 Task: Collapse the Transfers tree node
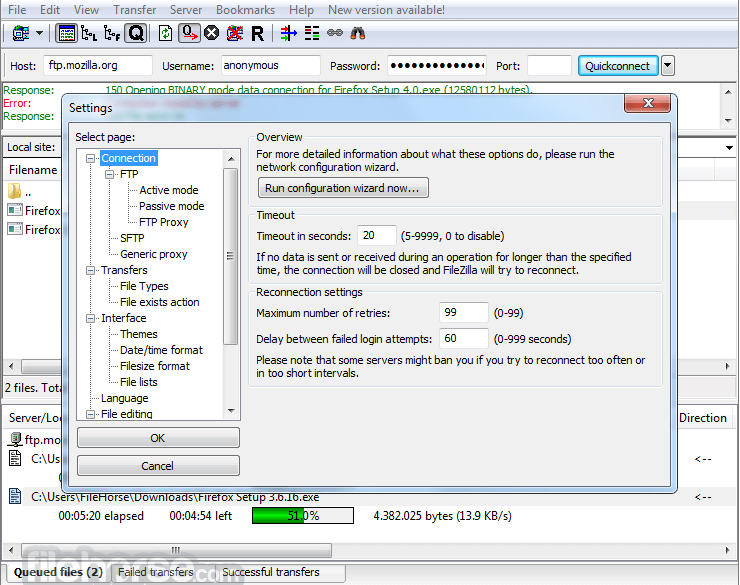[90, 270]
